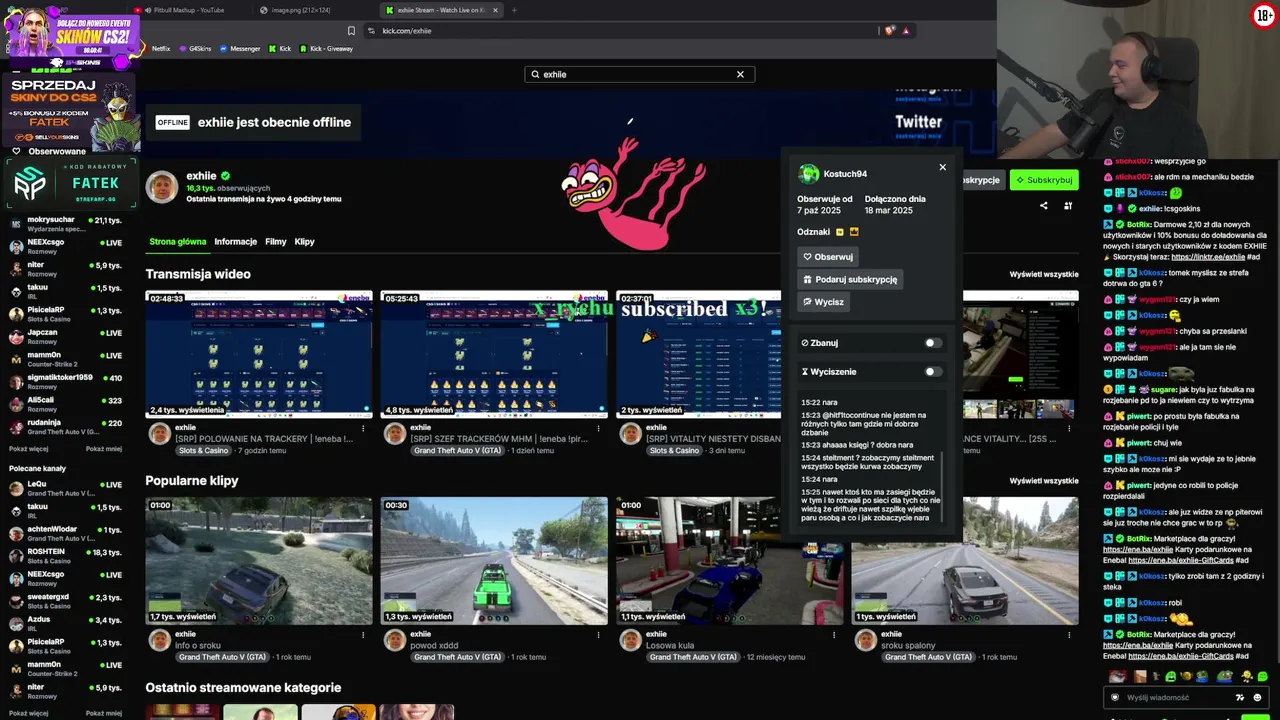Open LeQu channel in recommended list
The width and height of the screenshot is (1280, 720).
click(65, 488)
